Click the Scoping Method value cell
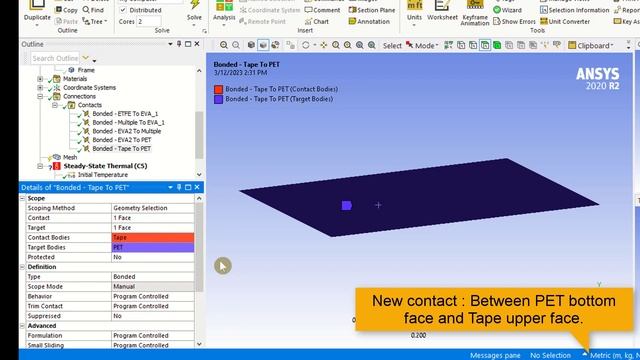This screenshot has width=640, height=360. [153, 208]
